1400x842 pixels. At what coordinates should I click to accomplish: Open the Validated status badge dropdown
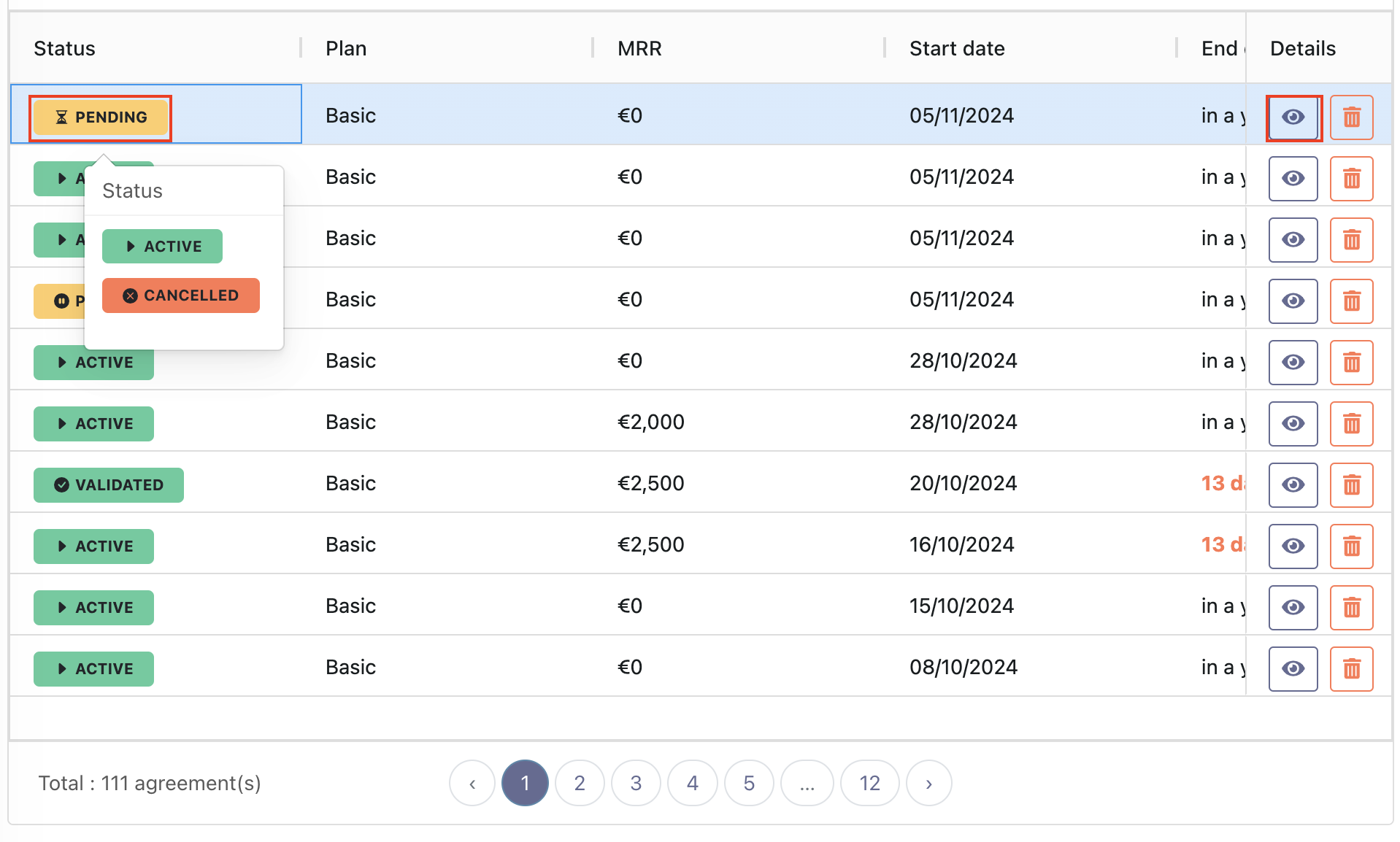point(108,485)
